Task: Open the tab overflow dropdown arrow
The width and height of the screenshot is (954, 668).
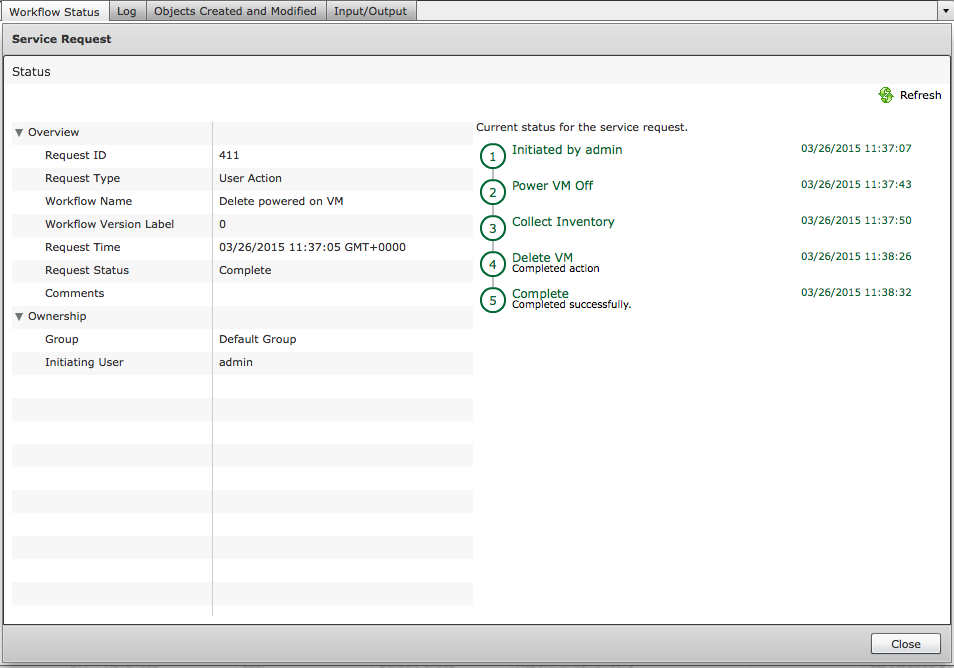Action: click(x=945, y=11)
